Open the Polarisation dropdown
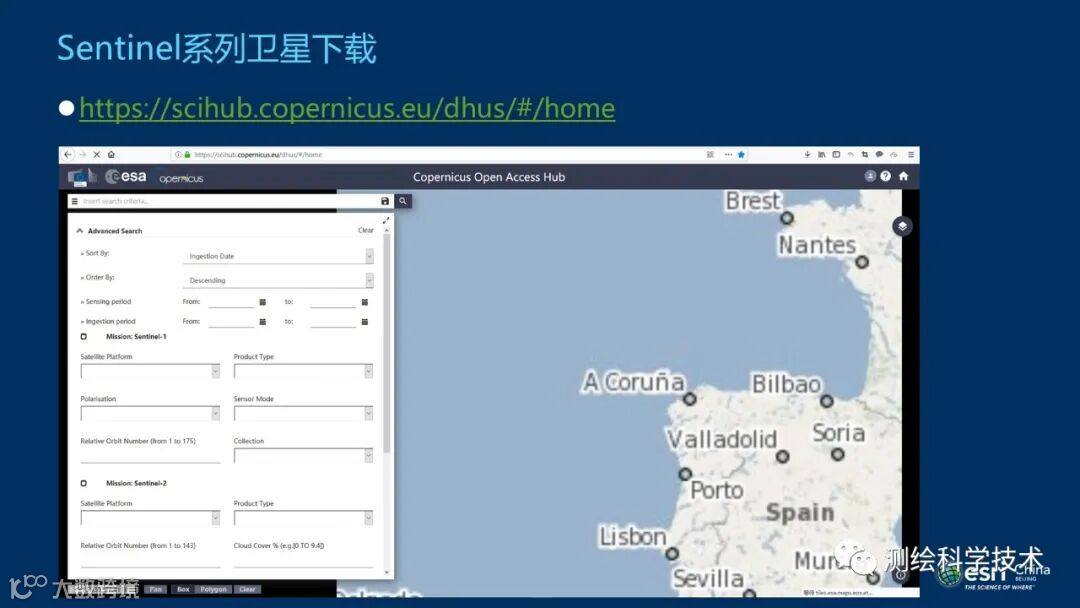This screenshot has width=1080, height=608. pos(150,413)
